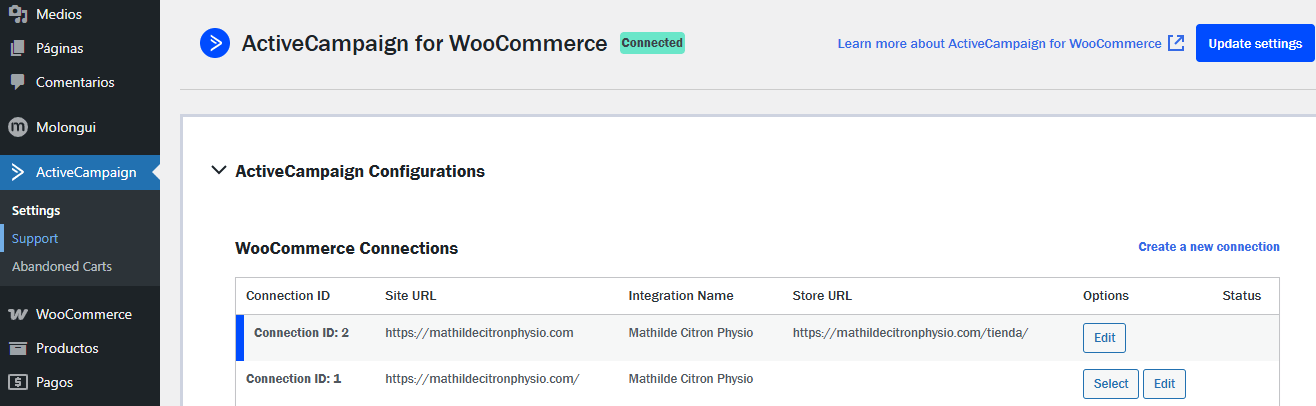Click the Comentarios speech bubble icon
Image resolution: width=1316 pixels, height=406 pixels.
[x=17, y=82]
